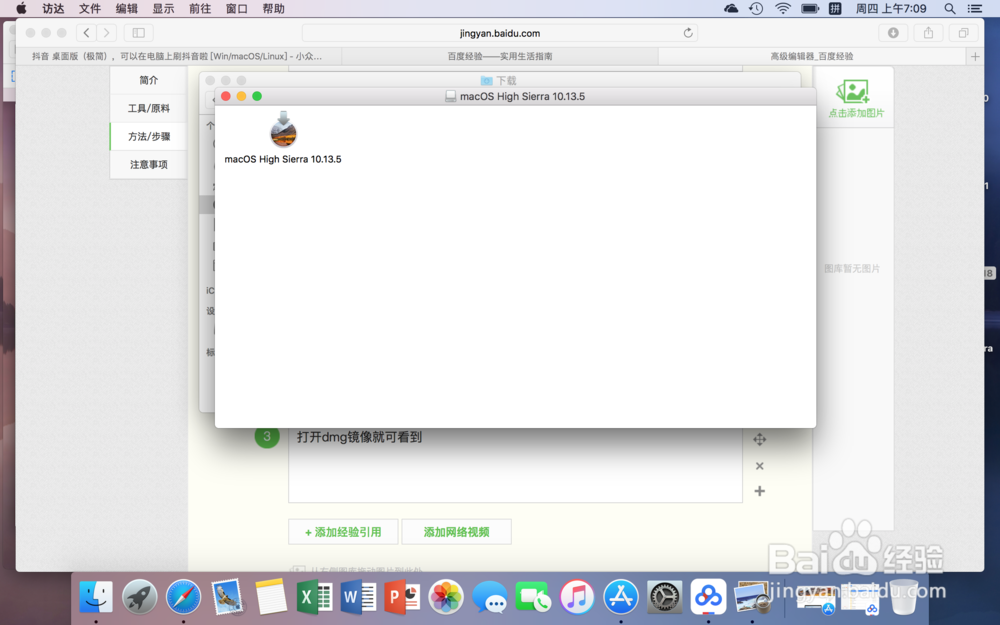Jump to the 工具/原料 section
This screenshot has height=625, width=1000.
pyautogui.click(x=149, y=108)
